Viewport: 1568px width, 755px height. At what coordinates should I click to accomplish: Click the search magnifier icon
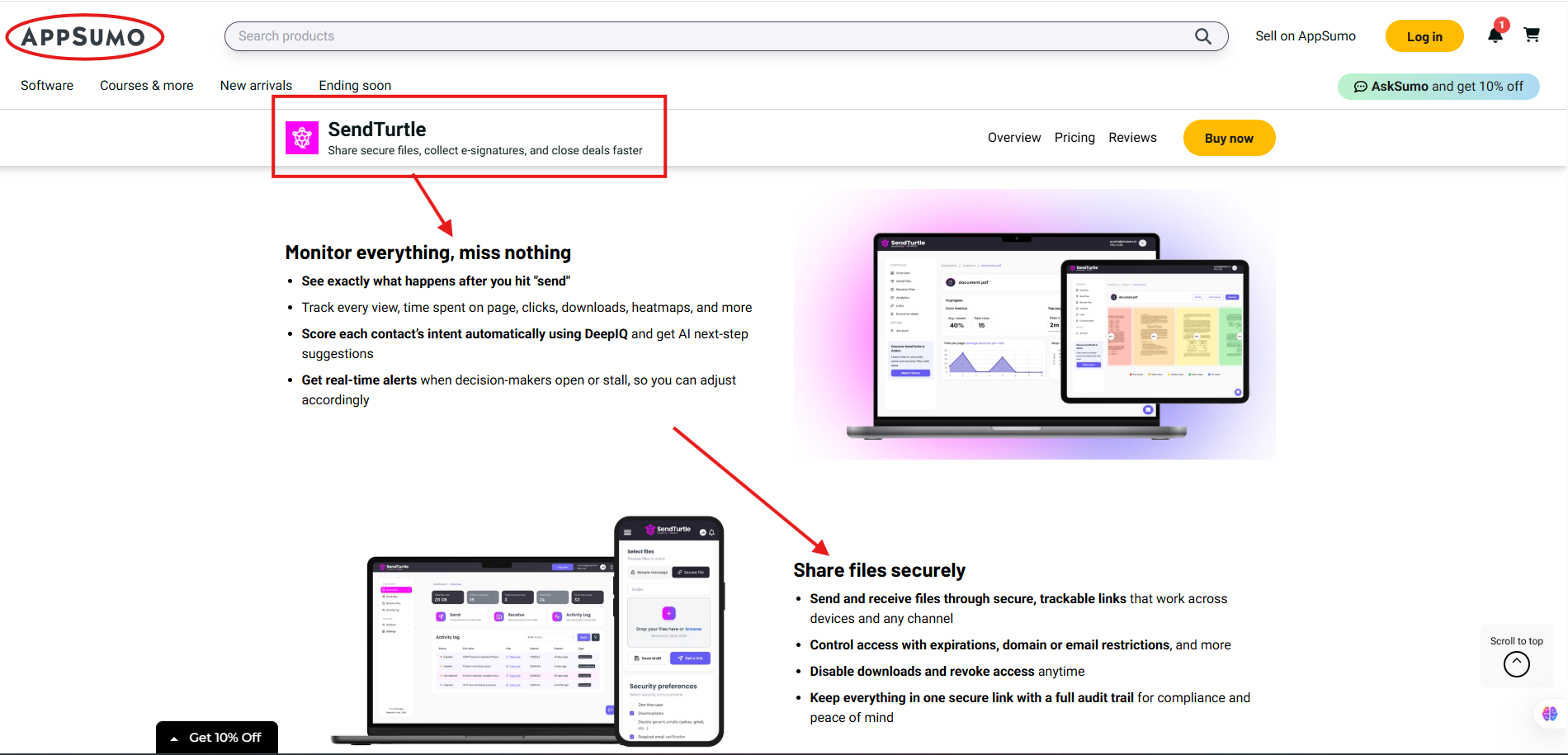pos(1203,36)
